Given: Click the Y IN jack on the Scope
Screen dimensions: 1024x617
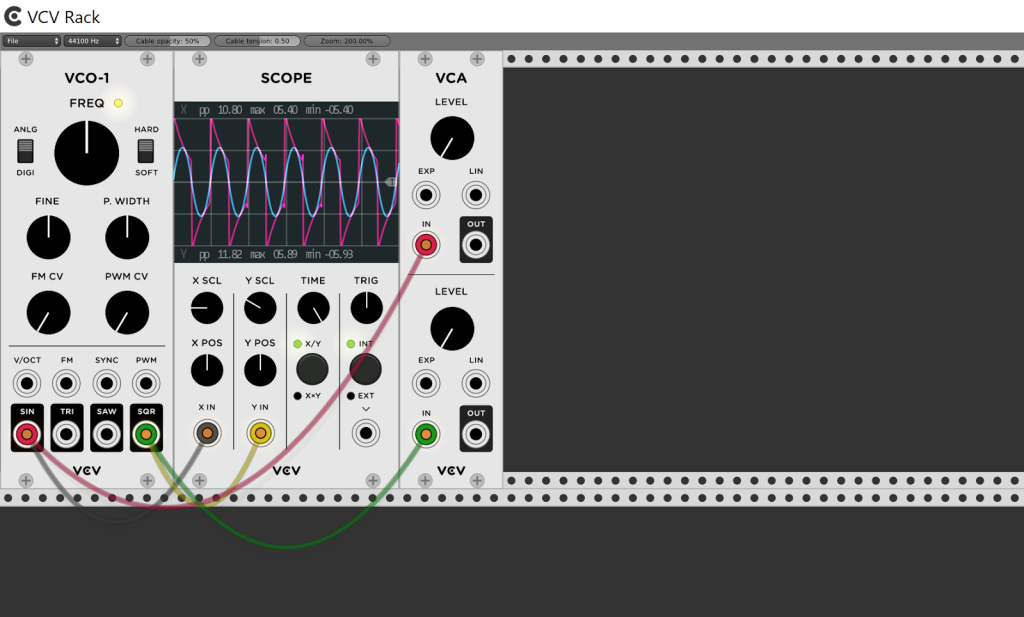Looking at the screenshot, I should click(260, 432).
